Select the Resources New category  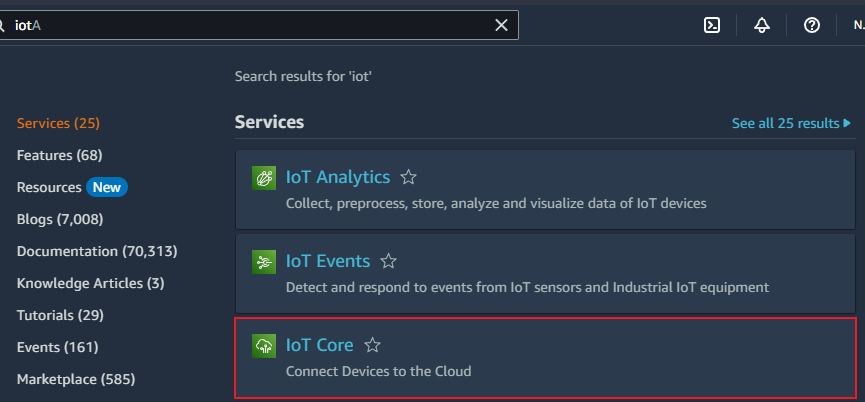(x=72, y=187)
